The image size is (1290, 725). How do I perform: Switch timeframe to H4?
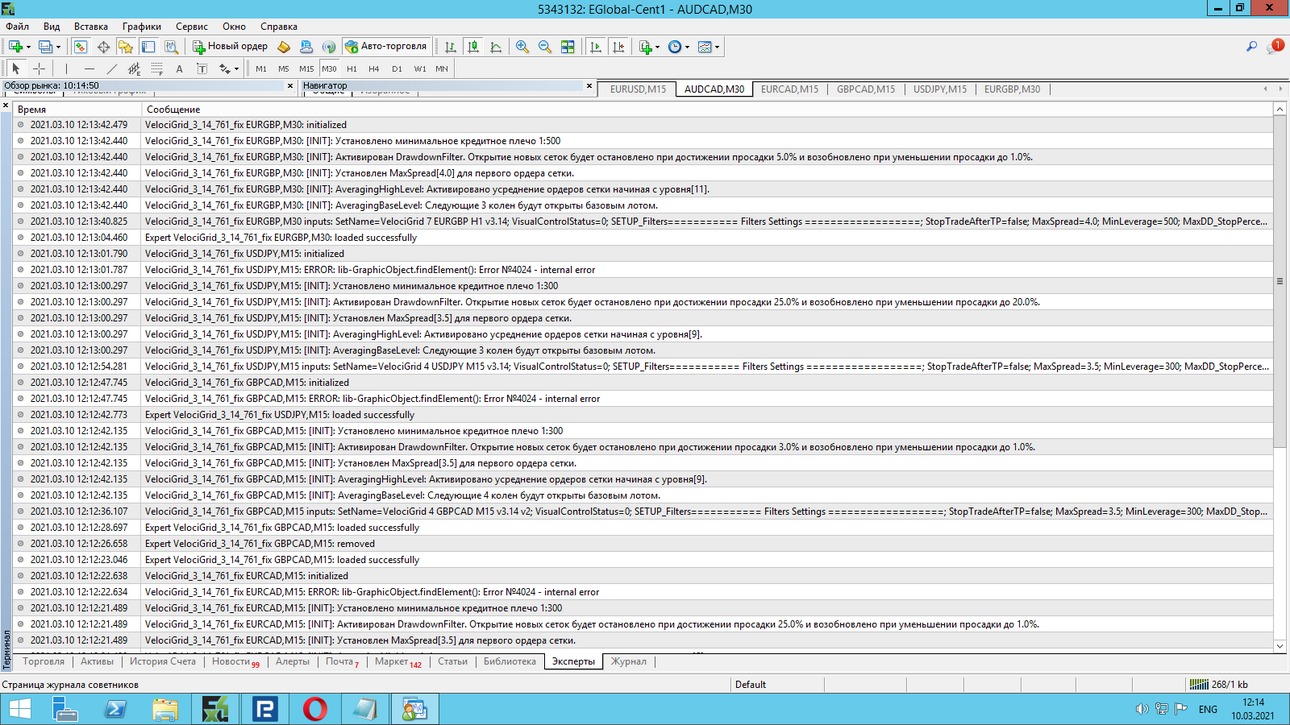pos(374,69)
